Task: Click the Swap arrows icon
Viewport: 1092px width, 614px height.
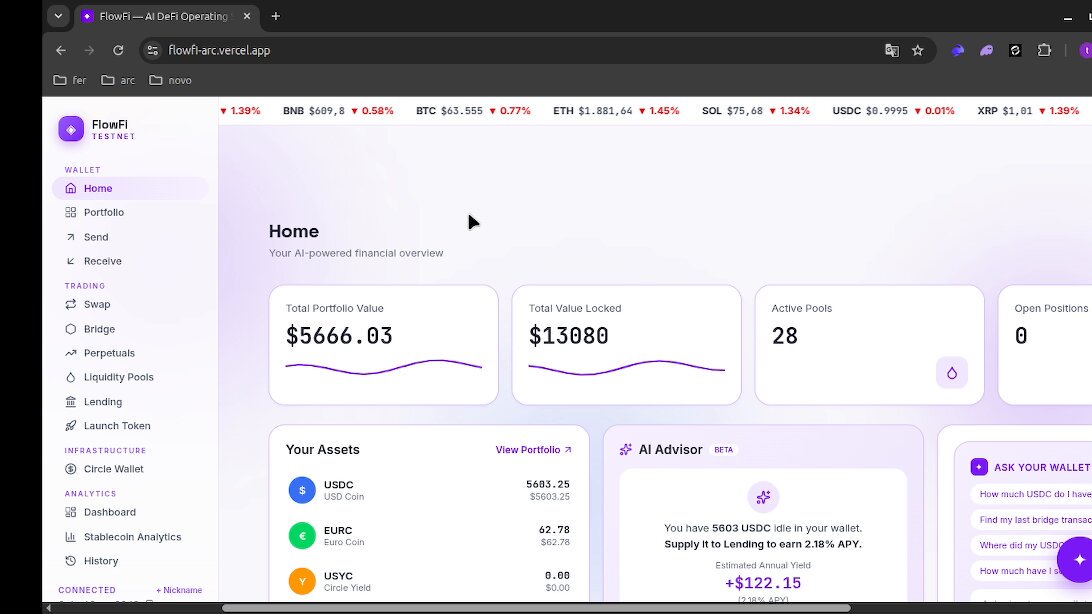Action: 70,304
